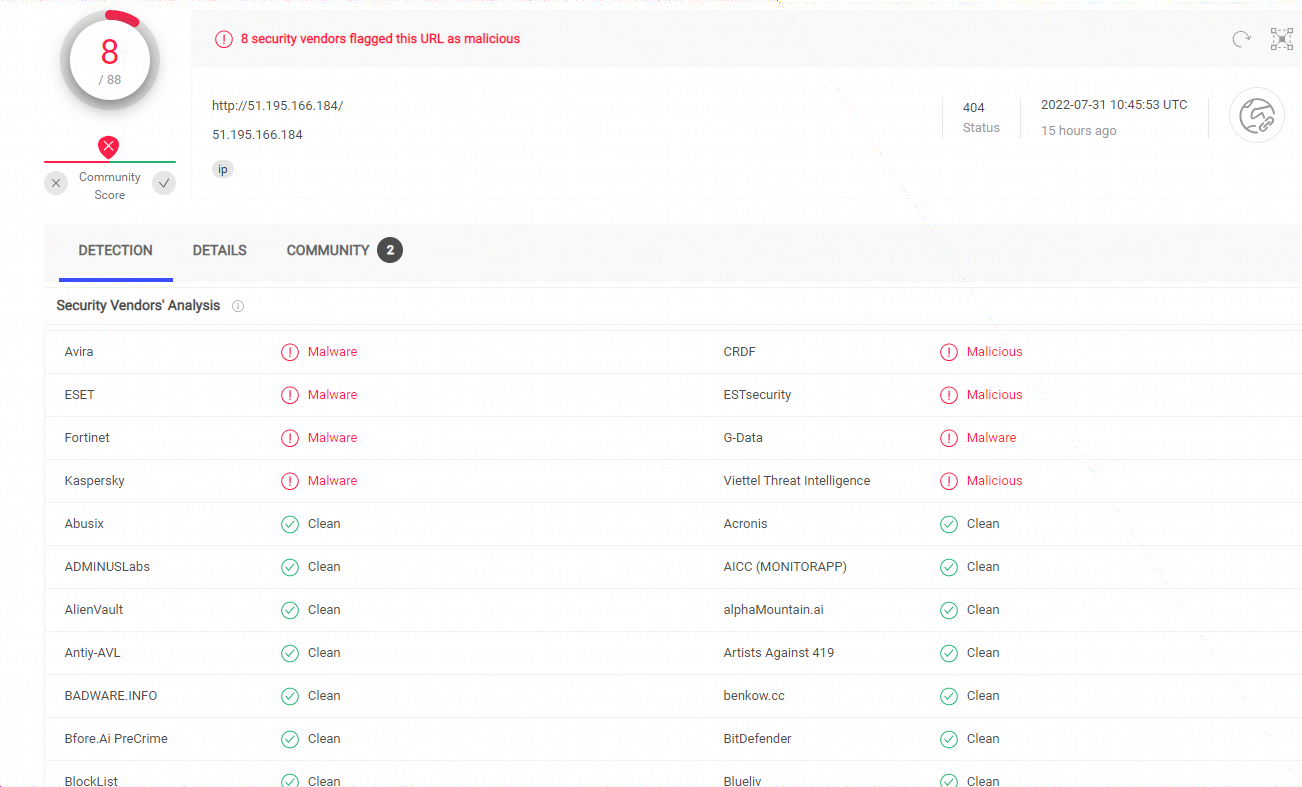1302x787 pixels.
Task: Switch to the DETAILS tab
Action: pyautogui.click(x=220, y=250)
